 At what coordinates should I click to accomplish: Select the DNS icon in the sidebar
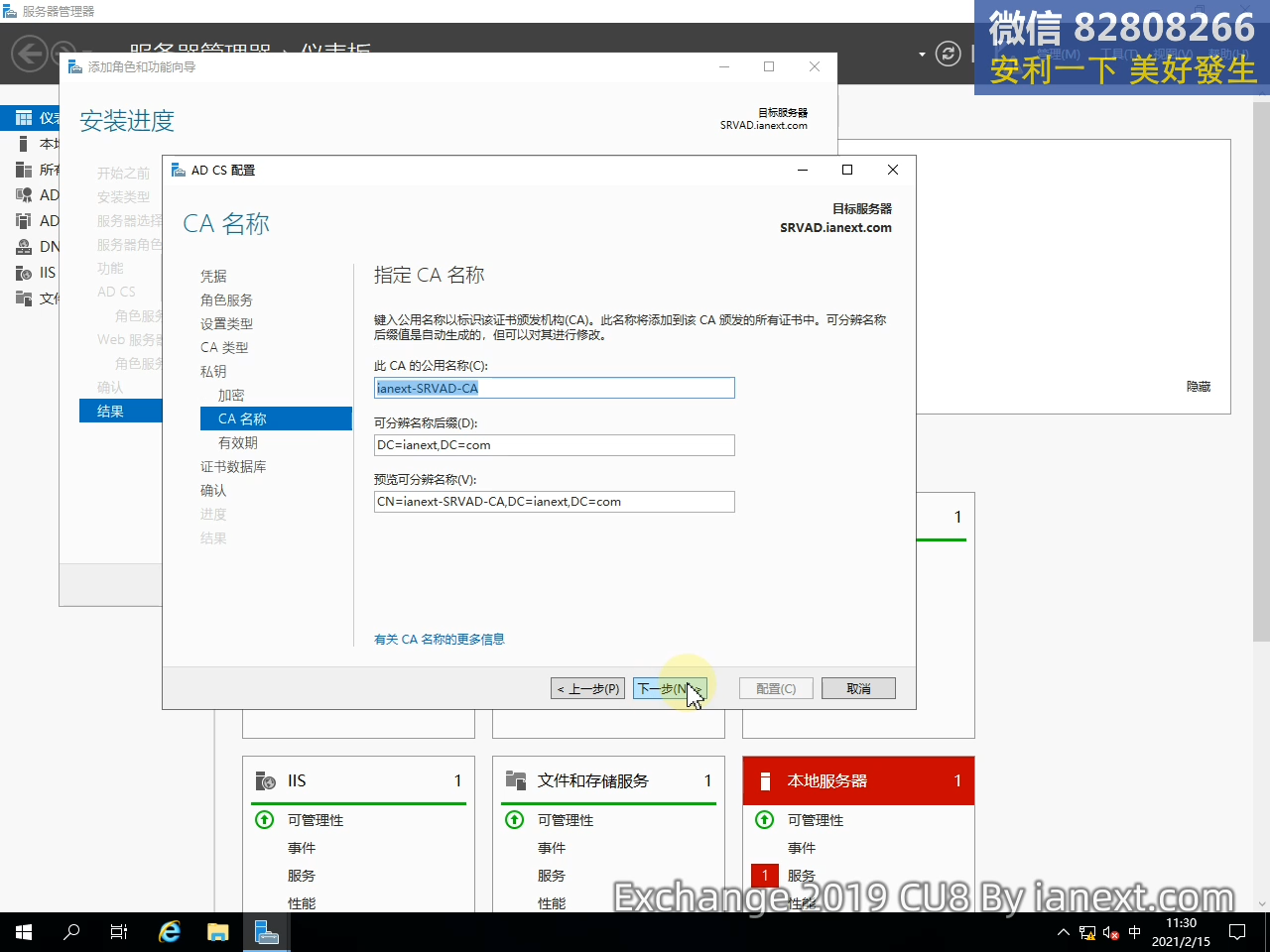pos(24,247)
